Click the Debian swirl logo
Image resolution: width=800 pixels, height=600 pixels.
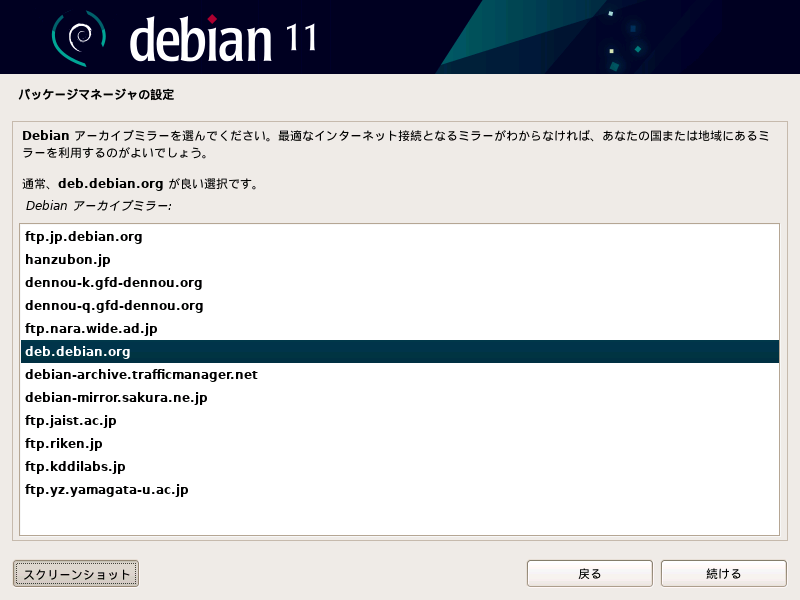(x=79, y=38)
